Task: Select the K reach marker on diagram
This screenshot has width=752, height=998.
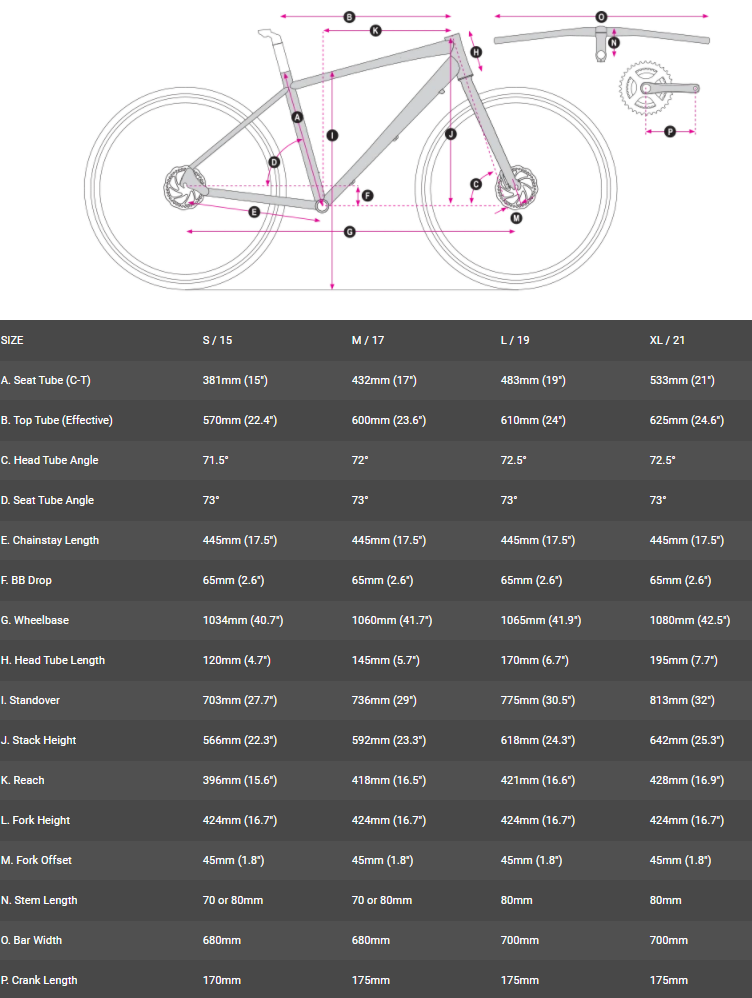Action: [376, 31]
